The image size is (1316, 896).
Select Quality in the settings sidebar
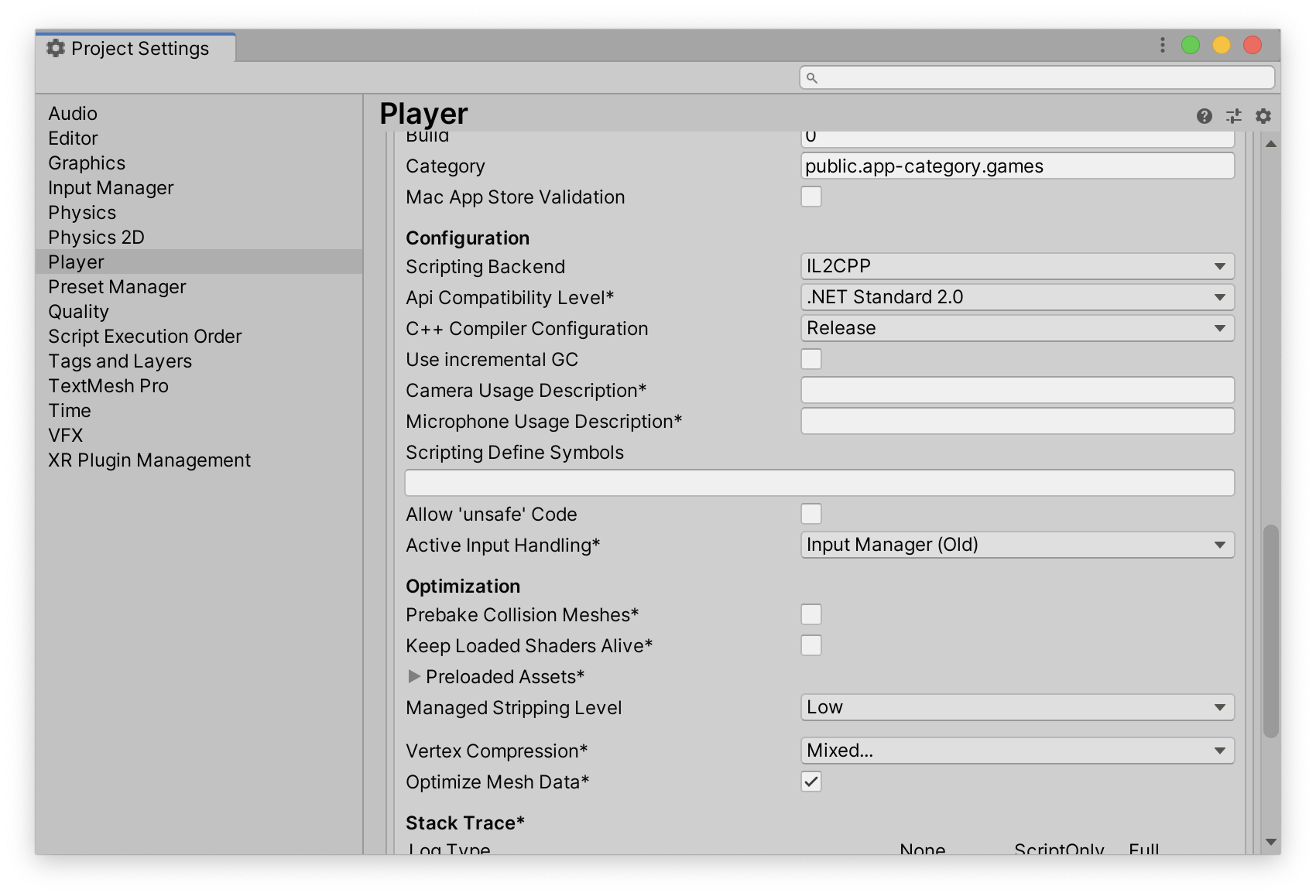point(79,311)
